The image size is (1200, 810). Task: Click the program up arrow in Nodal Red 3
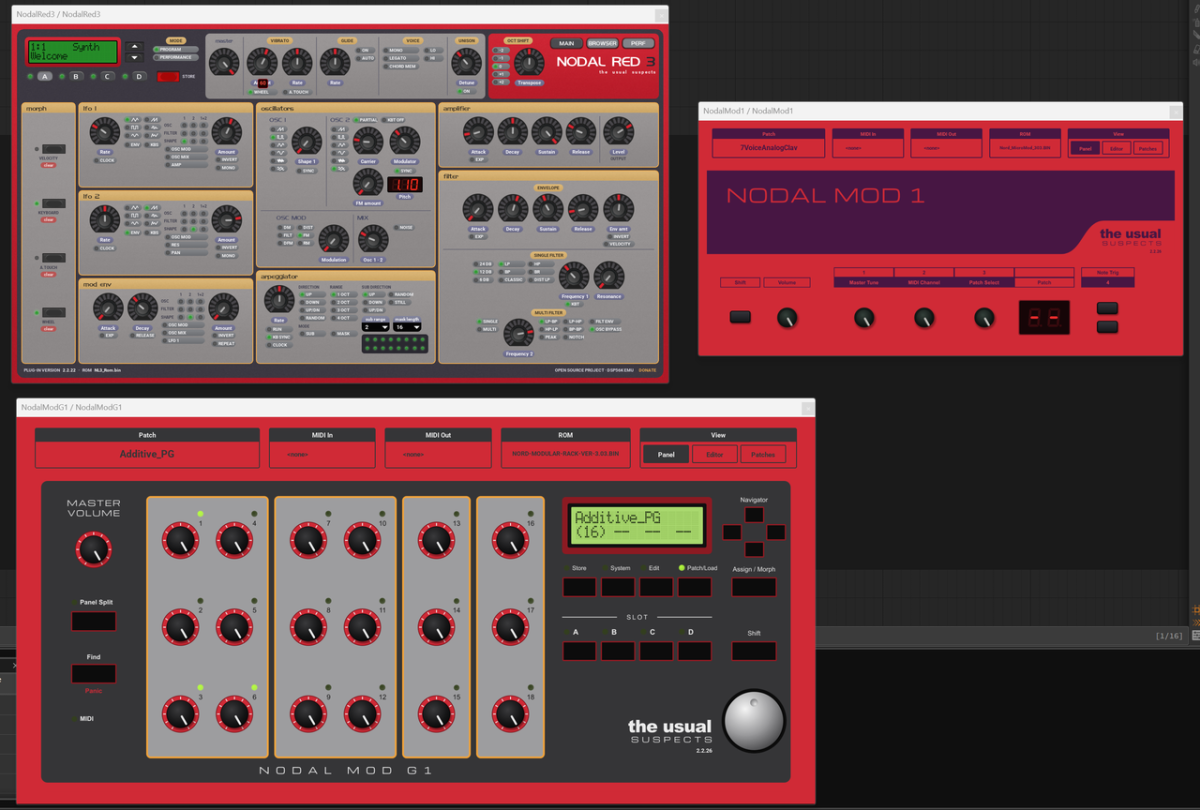point(135,46)
